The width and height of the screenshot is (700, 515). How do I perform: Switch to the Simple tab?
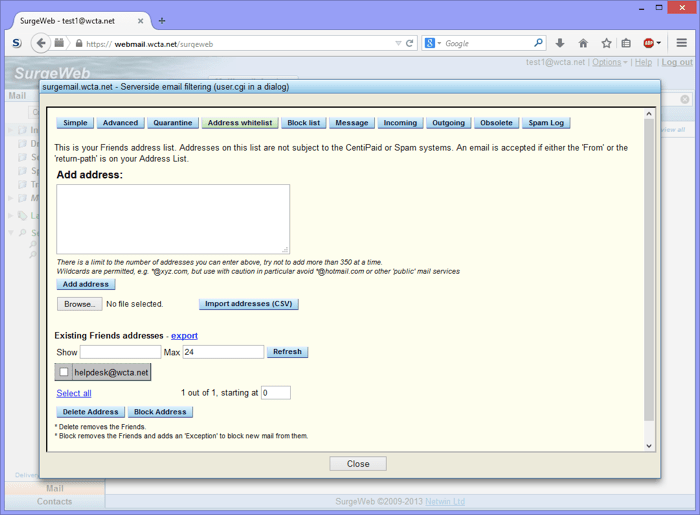point(75,123)
